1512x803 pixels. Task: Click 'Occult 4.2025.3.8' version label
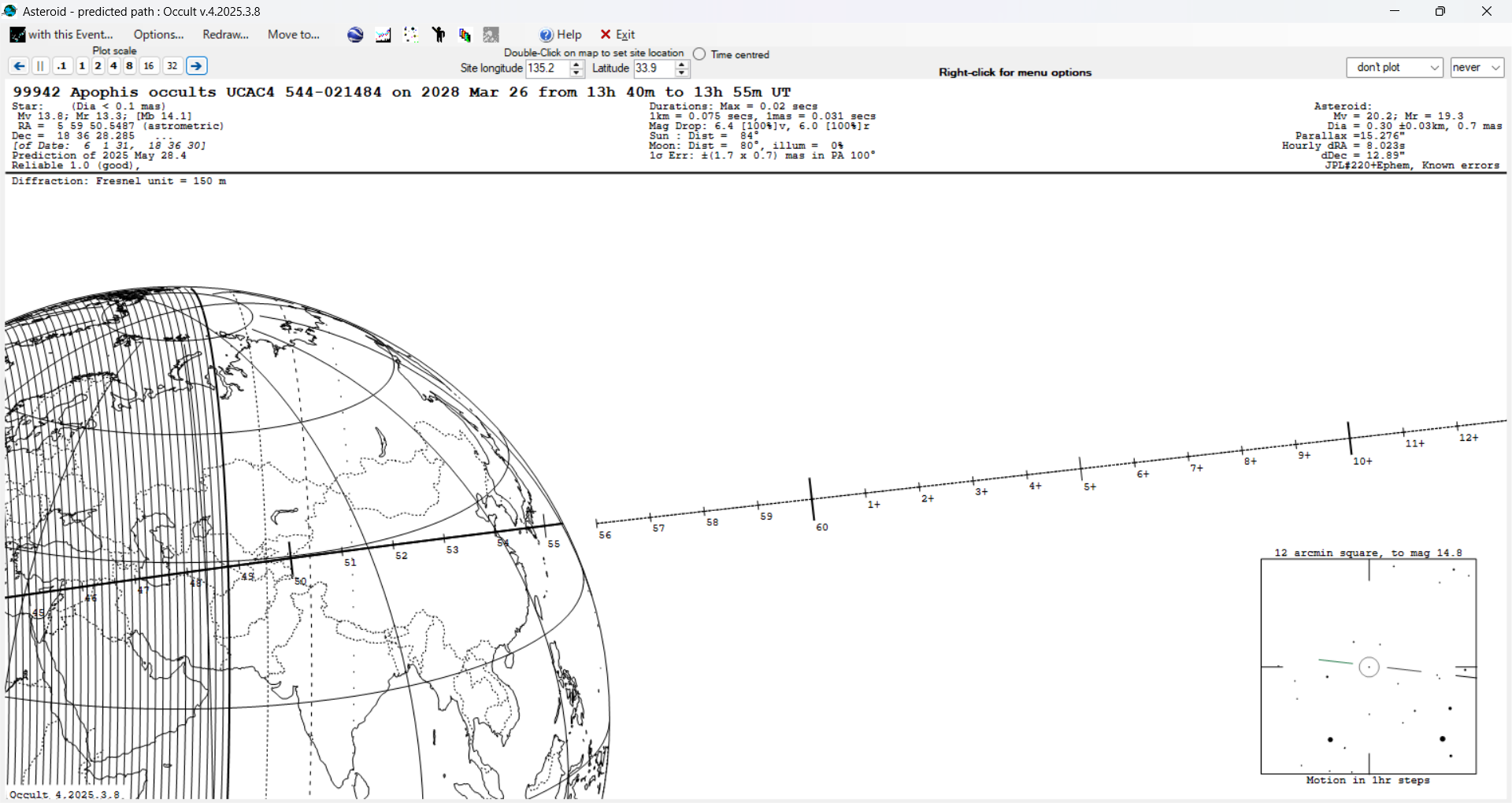pyautogui.click(x=65, y=794)
